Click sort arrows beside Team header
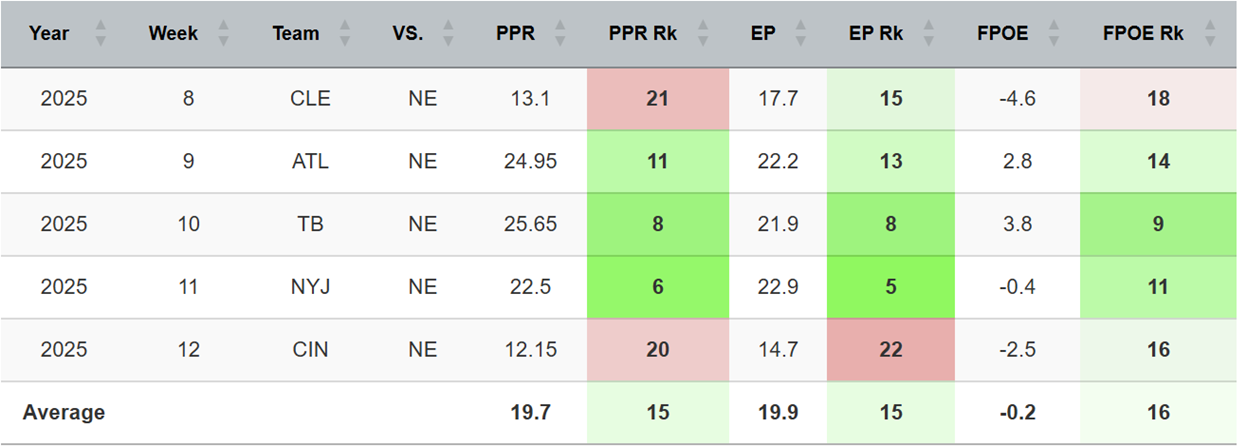The height and width of the screenshot is (448, 1247). [347, 34]
